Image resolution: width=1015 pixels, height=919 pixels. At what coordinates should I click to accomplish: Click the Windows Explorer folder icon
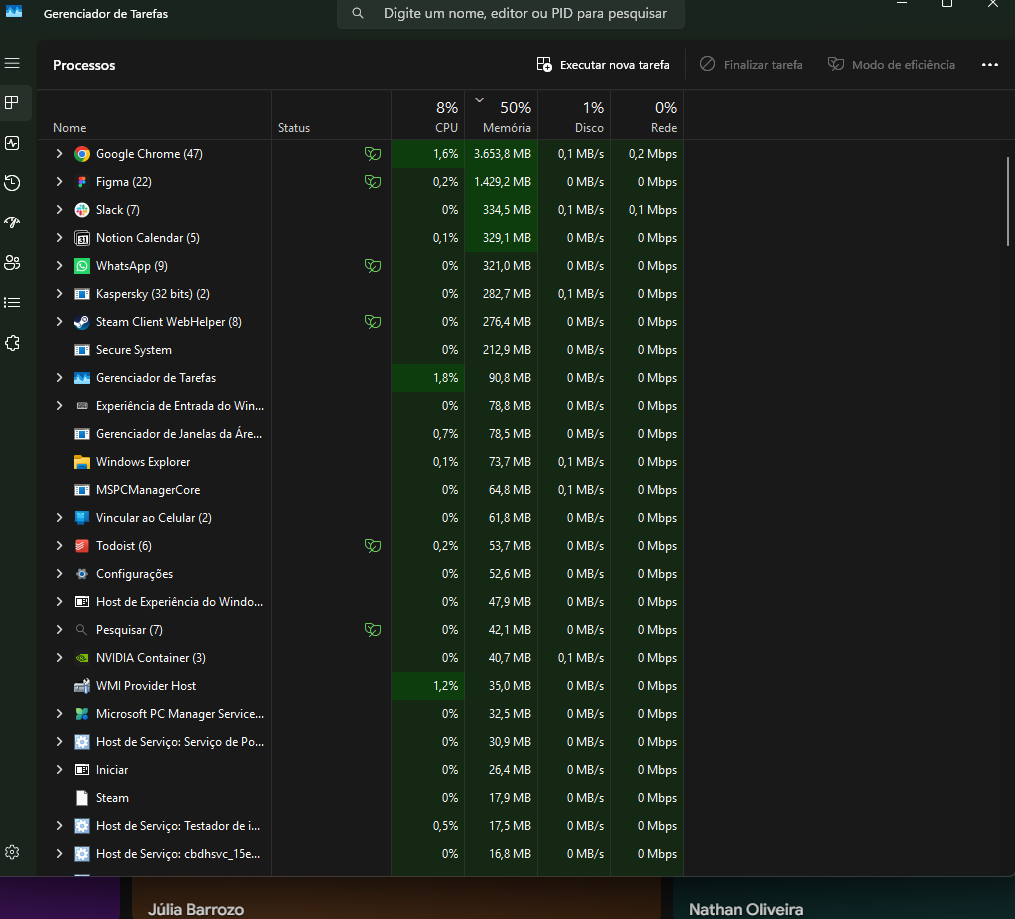pyautogui.click(x=82, y=462)
